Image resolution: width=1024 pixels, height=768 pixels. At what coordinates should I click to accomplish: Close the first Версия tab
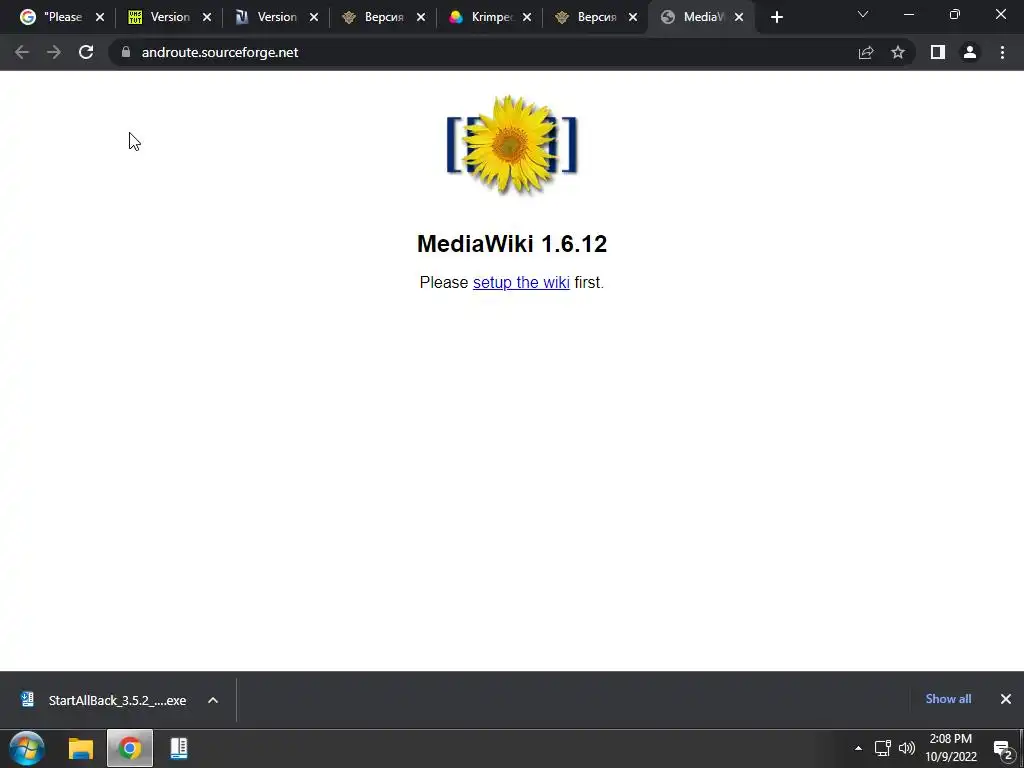(421, 18)
